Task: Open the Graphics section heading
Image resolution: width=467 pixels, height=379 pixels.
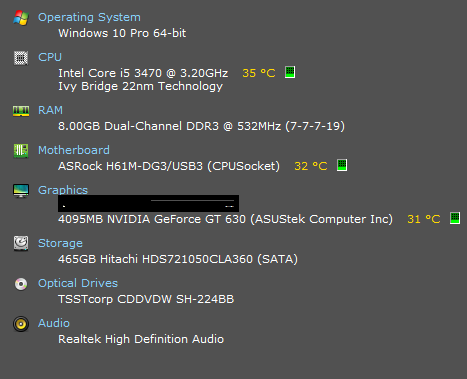Action: [x=63, y=190]
